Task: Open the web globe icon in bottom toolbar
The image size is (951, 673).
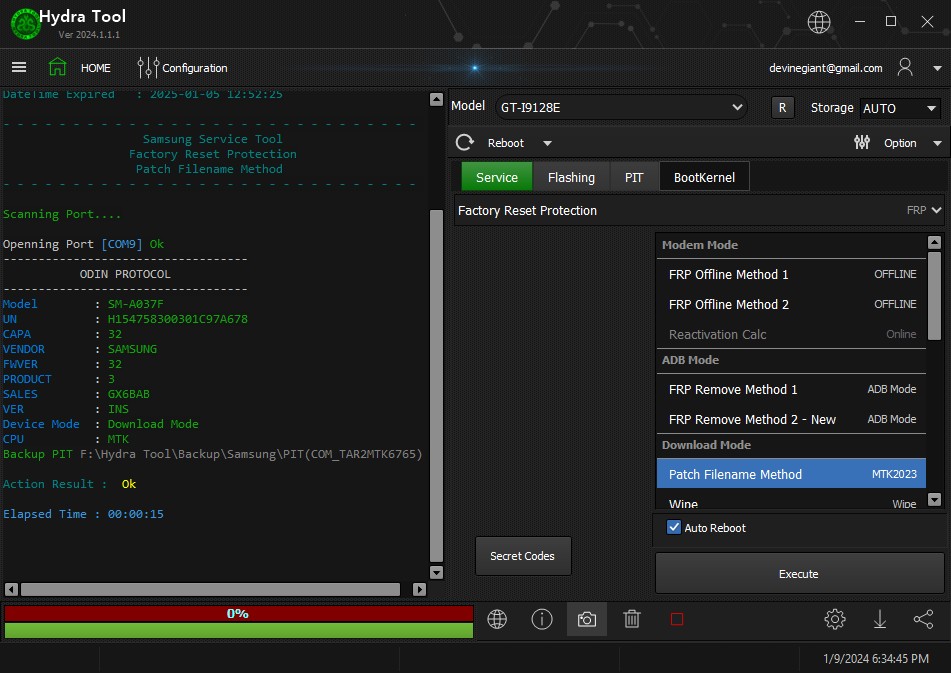Action: click(x=497, y=619)
